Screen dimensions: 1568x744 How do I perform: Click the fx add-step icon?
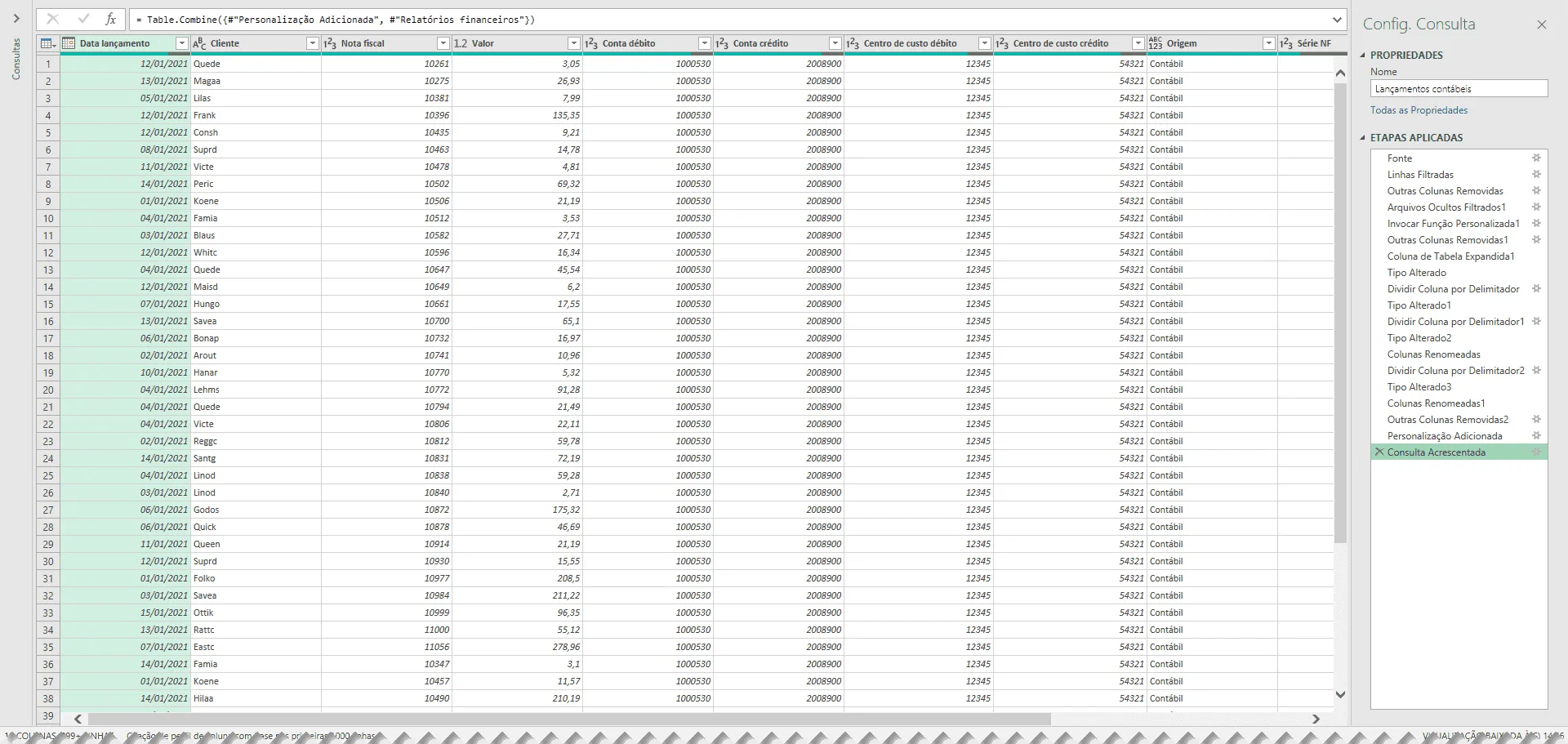(111, 19)
